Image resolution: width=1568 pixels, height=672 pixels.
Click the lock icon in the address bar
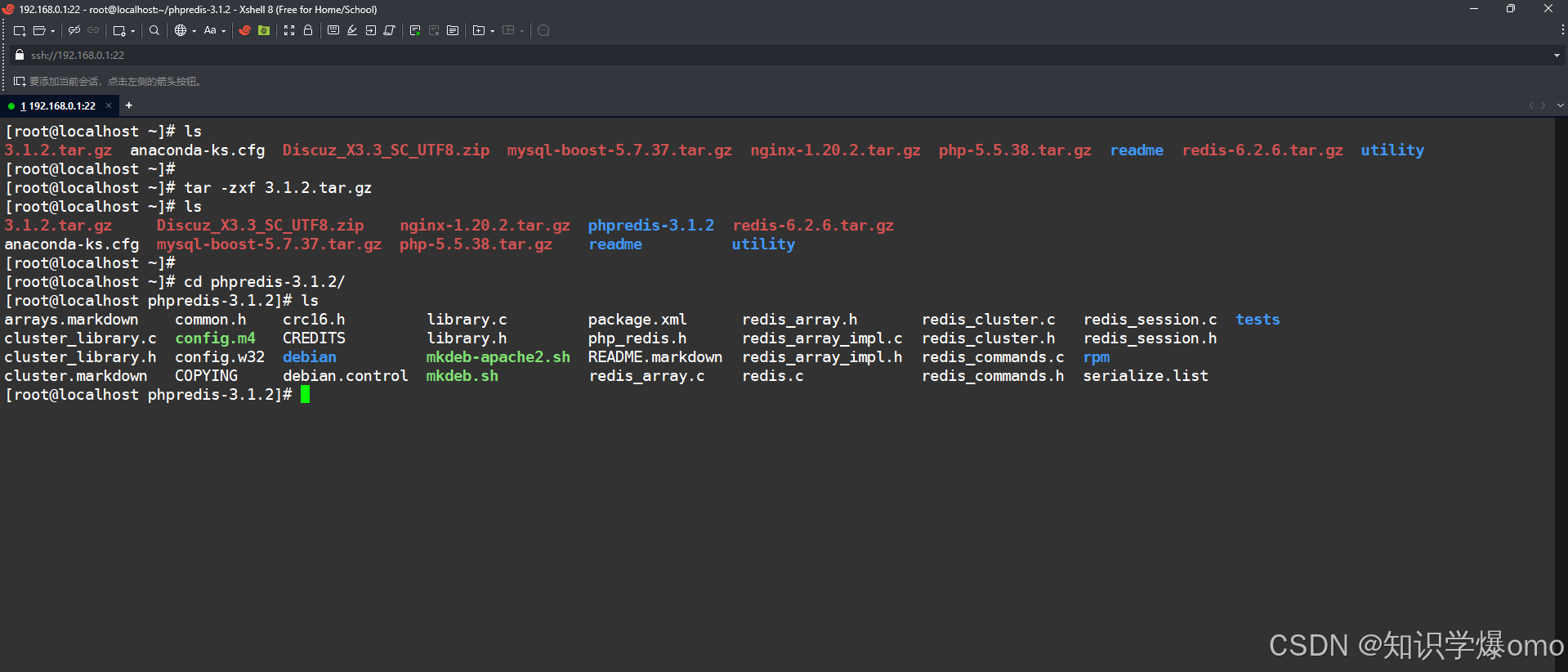(x=20, y=55)
